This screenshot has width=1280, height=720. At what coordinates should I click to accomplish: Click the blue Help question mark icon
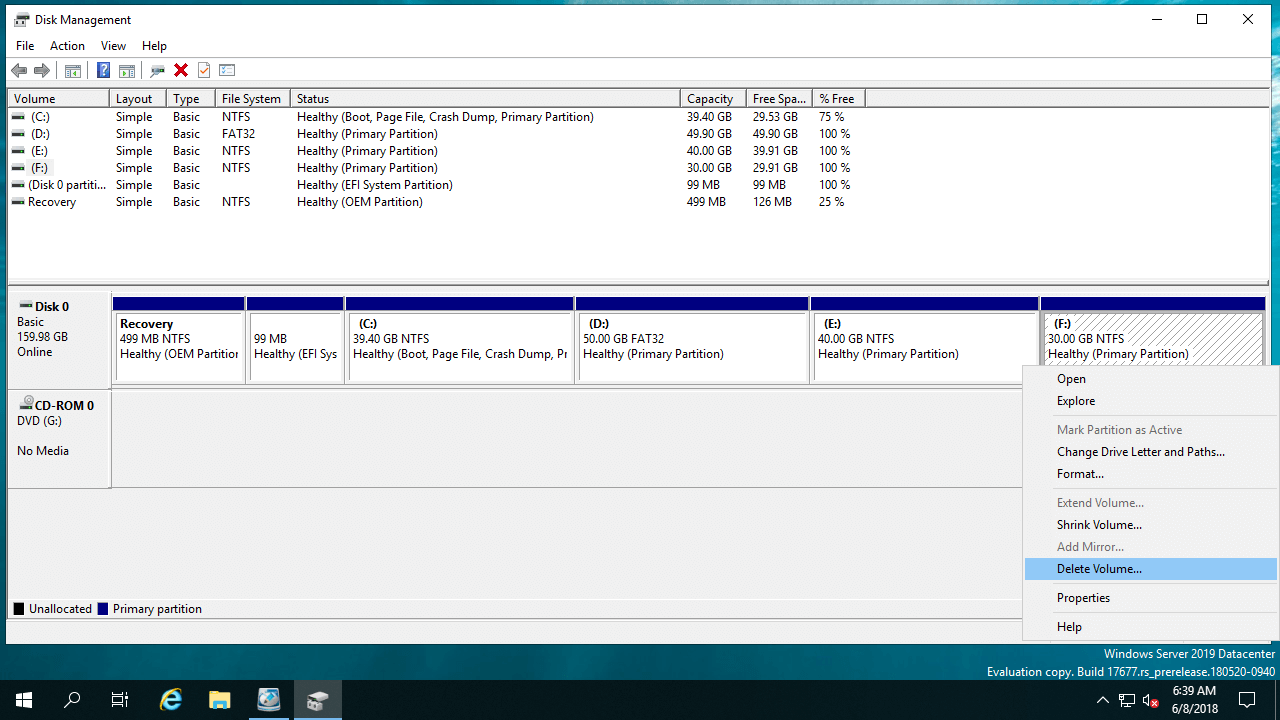coord(103,70)
